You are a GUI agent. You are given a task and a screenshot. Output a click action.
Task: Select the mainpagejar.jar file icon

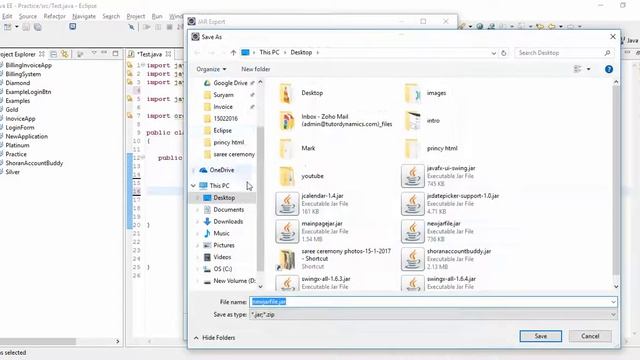pos(287,231)
